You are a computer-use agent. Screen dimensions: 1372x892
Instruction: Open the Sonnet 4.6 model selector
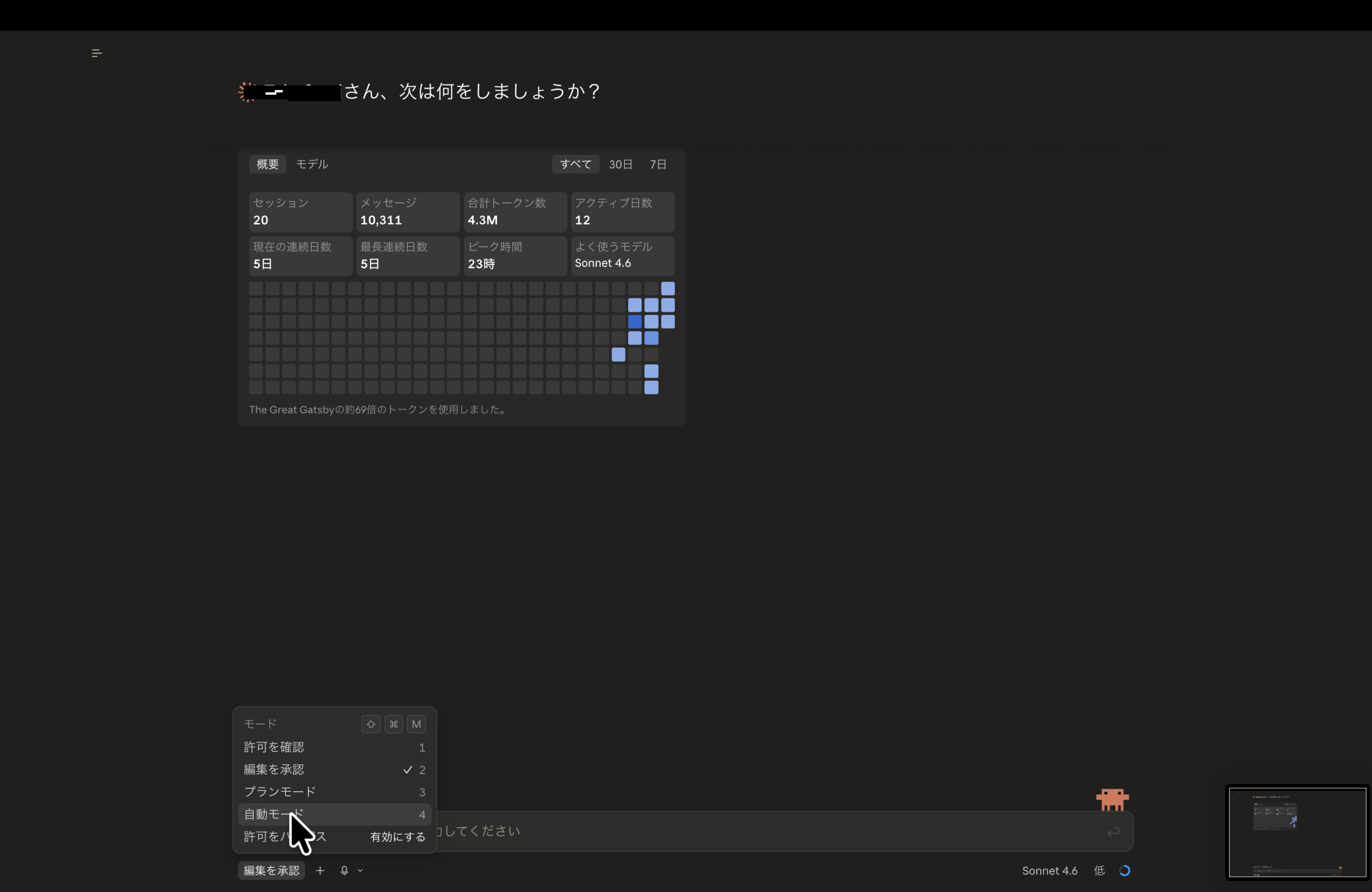pos(1050,870)
